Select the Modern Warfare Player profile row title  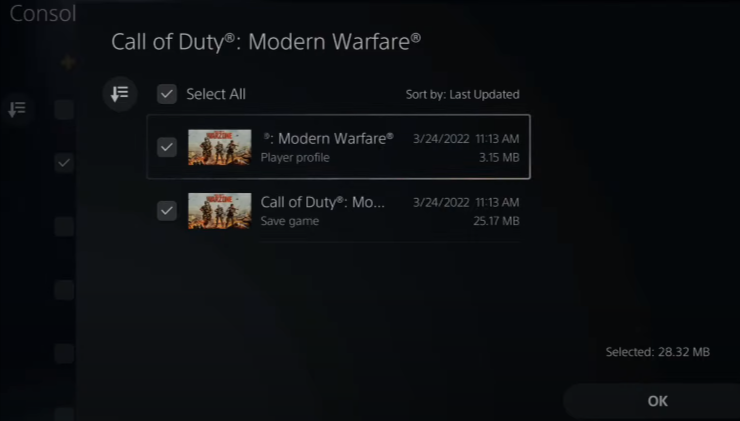[328, 138]
